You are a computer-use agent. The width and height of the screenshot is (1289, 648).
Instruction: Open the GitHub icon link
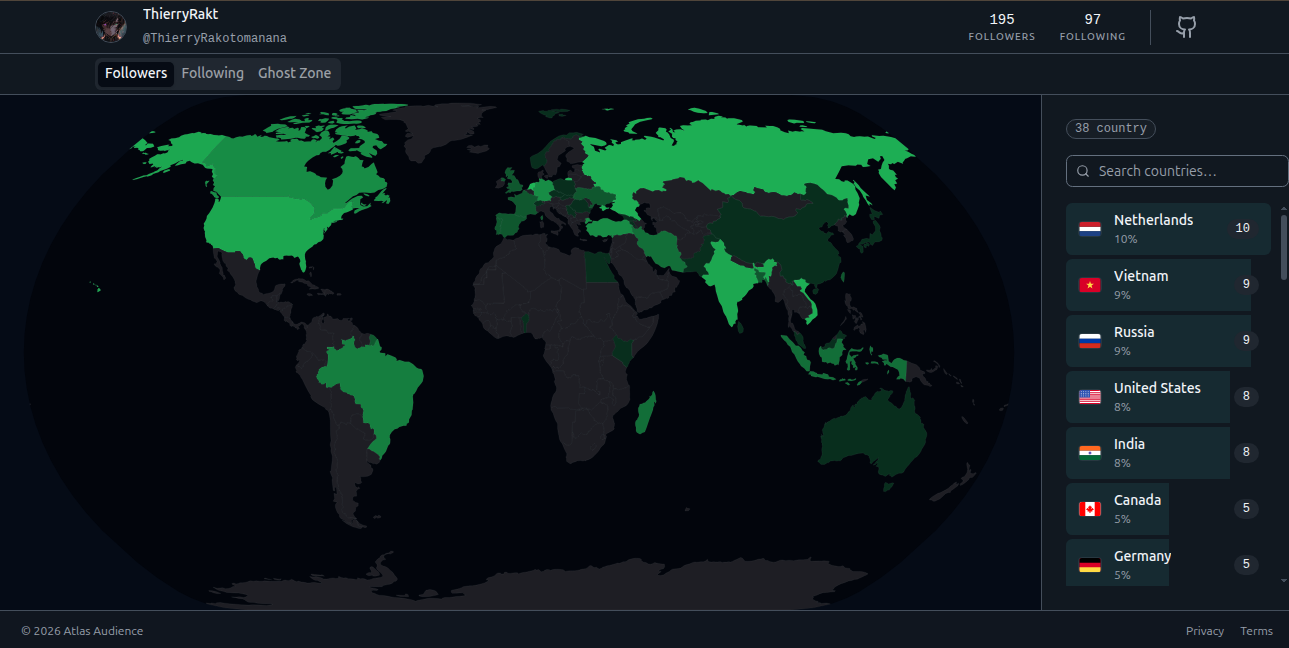pos(1186,27)
